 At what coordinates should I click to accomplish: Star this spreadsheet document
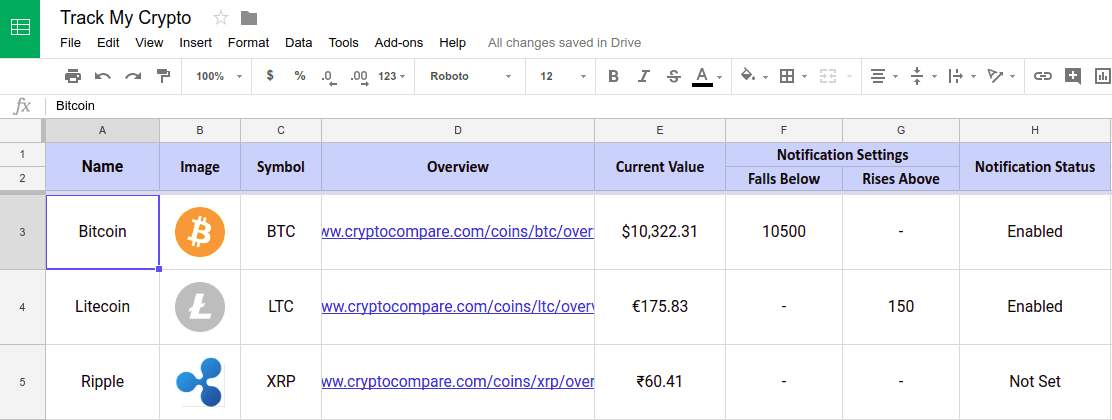point(221,18)
